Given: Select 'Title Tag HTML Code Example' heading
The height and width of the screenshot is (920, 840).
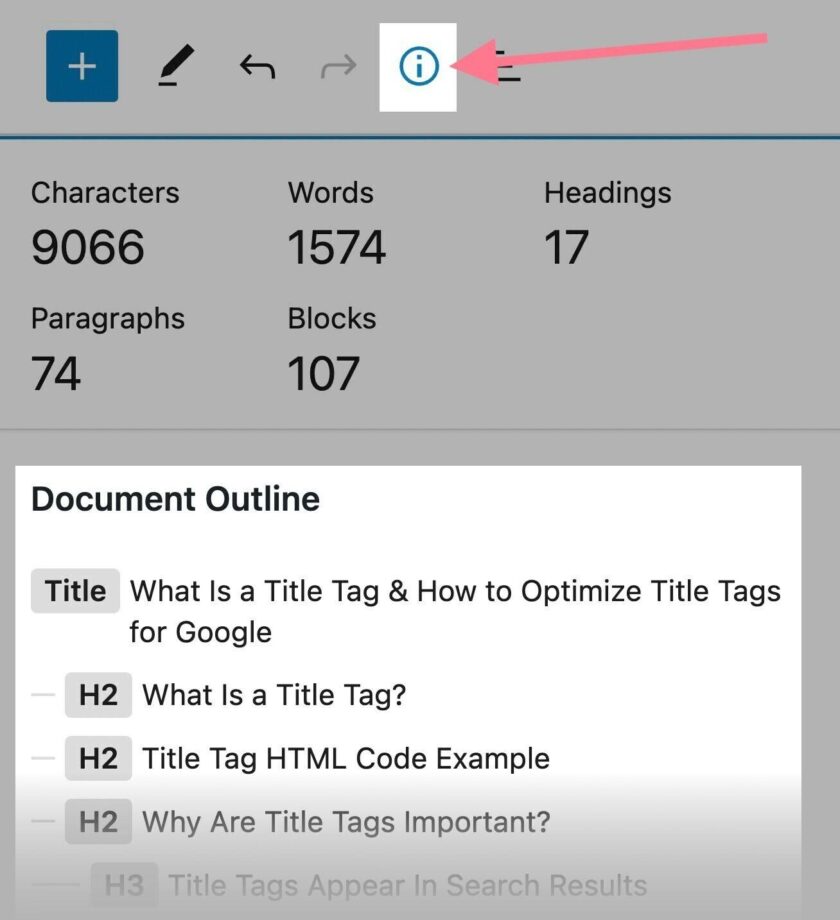Looking at the screenshot, I should [x=346, y=759].
